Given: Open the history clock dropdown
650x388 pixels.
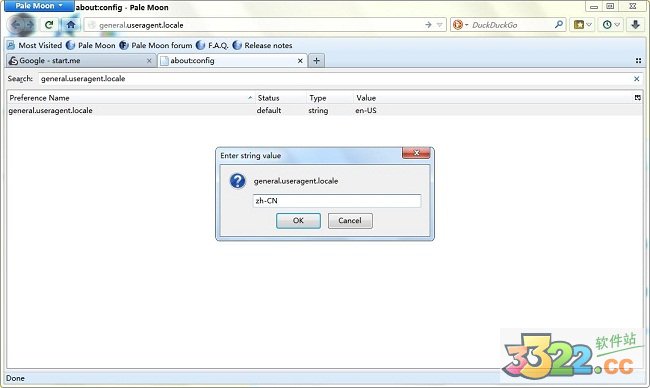Looking at the screenshot, I should click(611, 25).
